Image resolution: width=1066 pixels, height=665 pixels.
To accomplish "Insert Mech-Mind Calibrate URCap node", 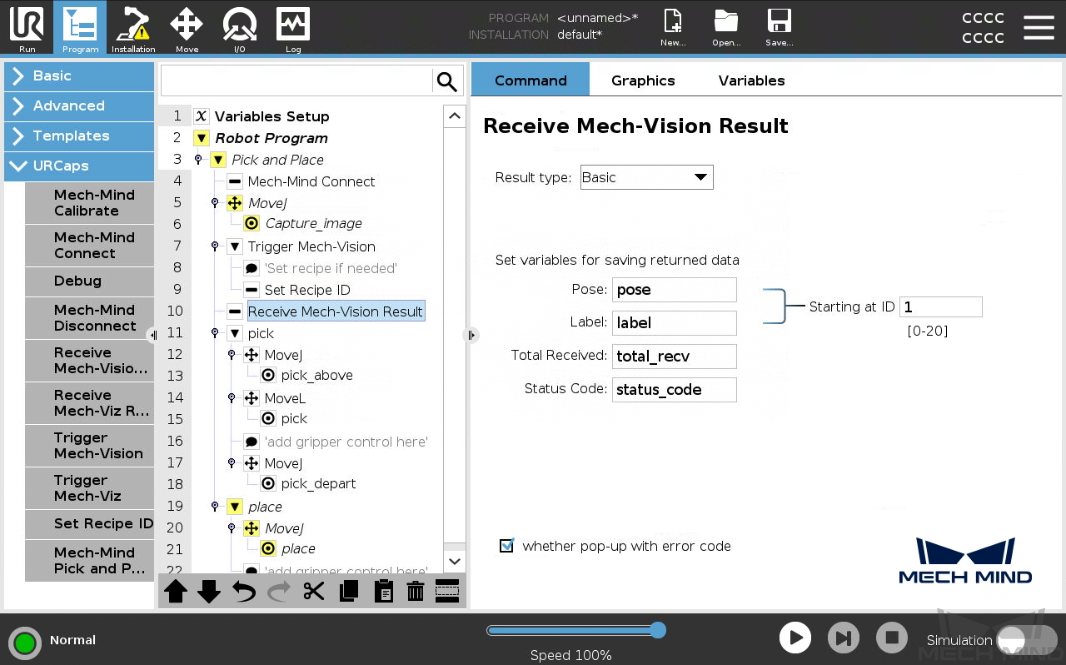I will 90,203.
